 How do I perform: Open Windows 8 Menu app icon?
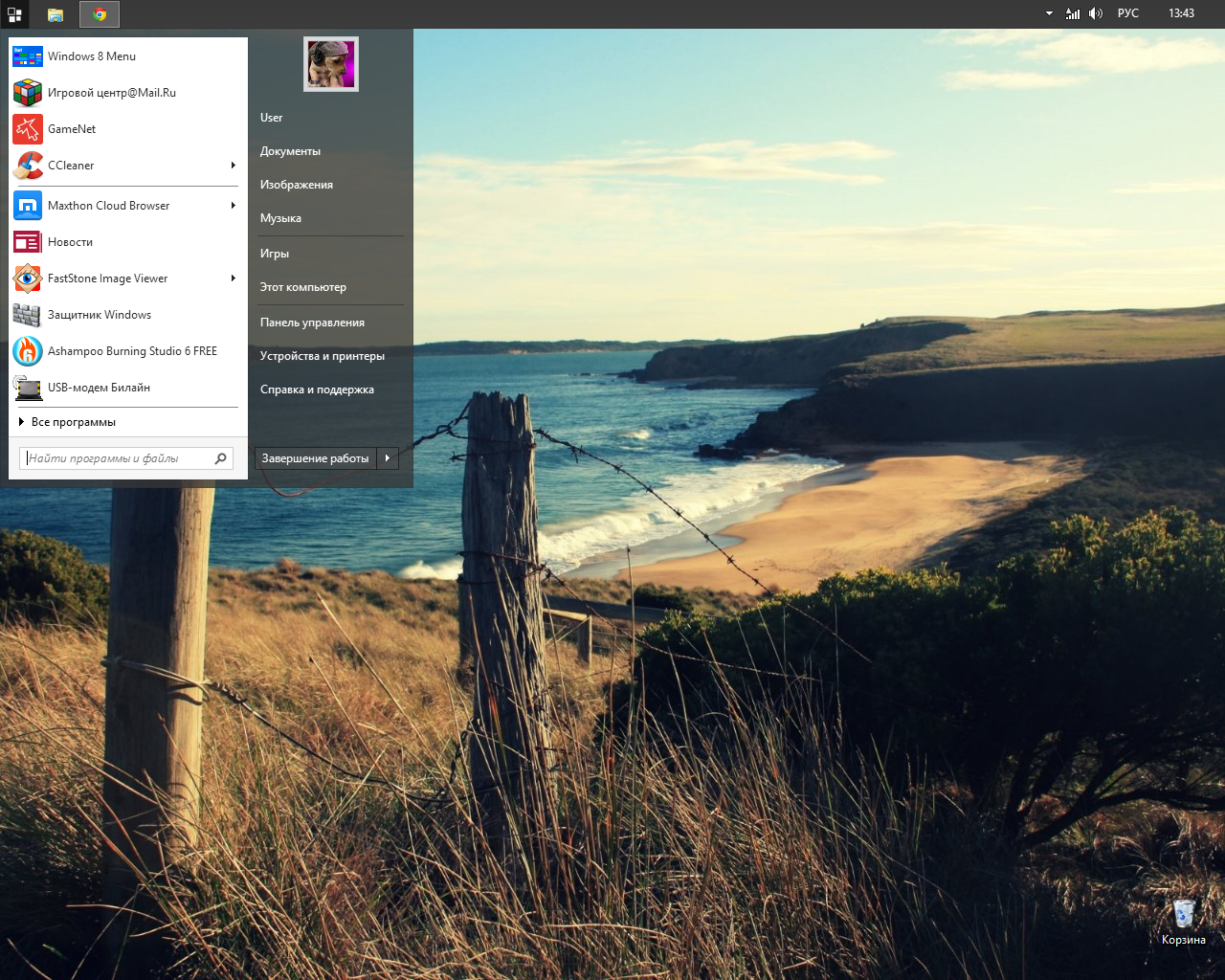tap(28, 56)
